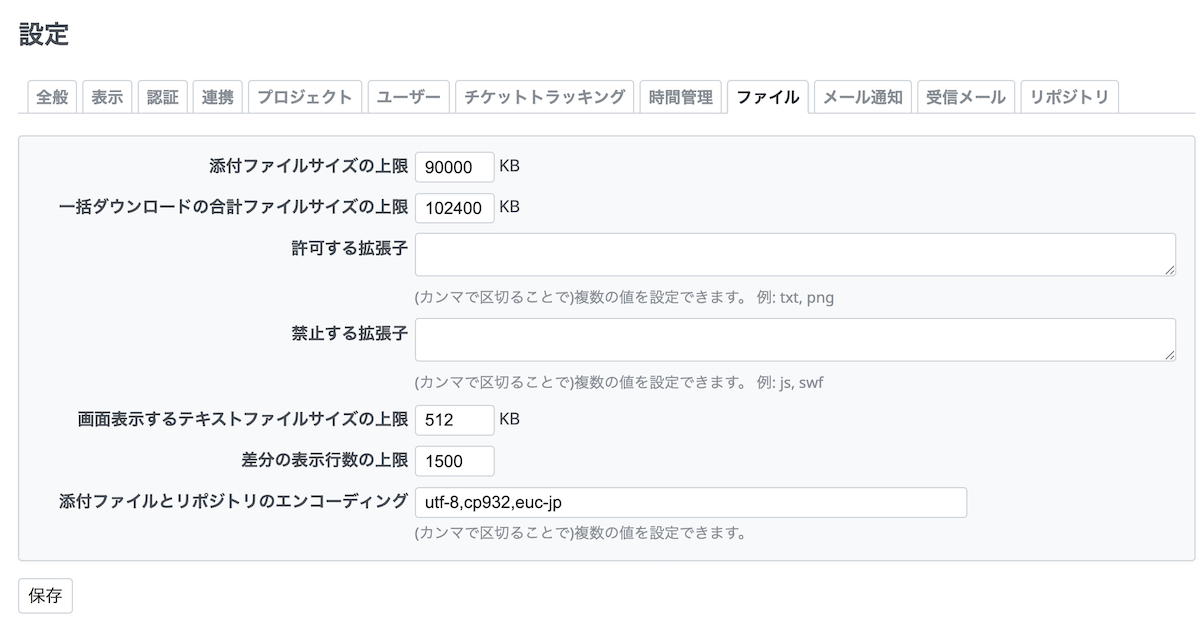Open the 認証 tab
This screenshot has height=630, width=1200.
[162, 97]
